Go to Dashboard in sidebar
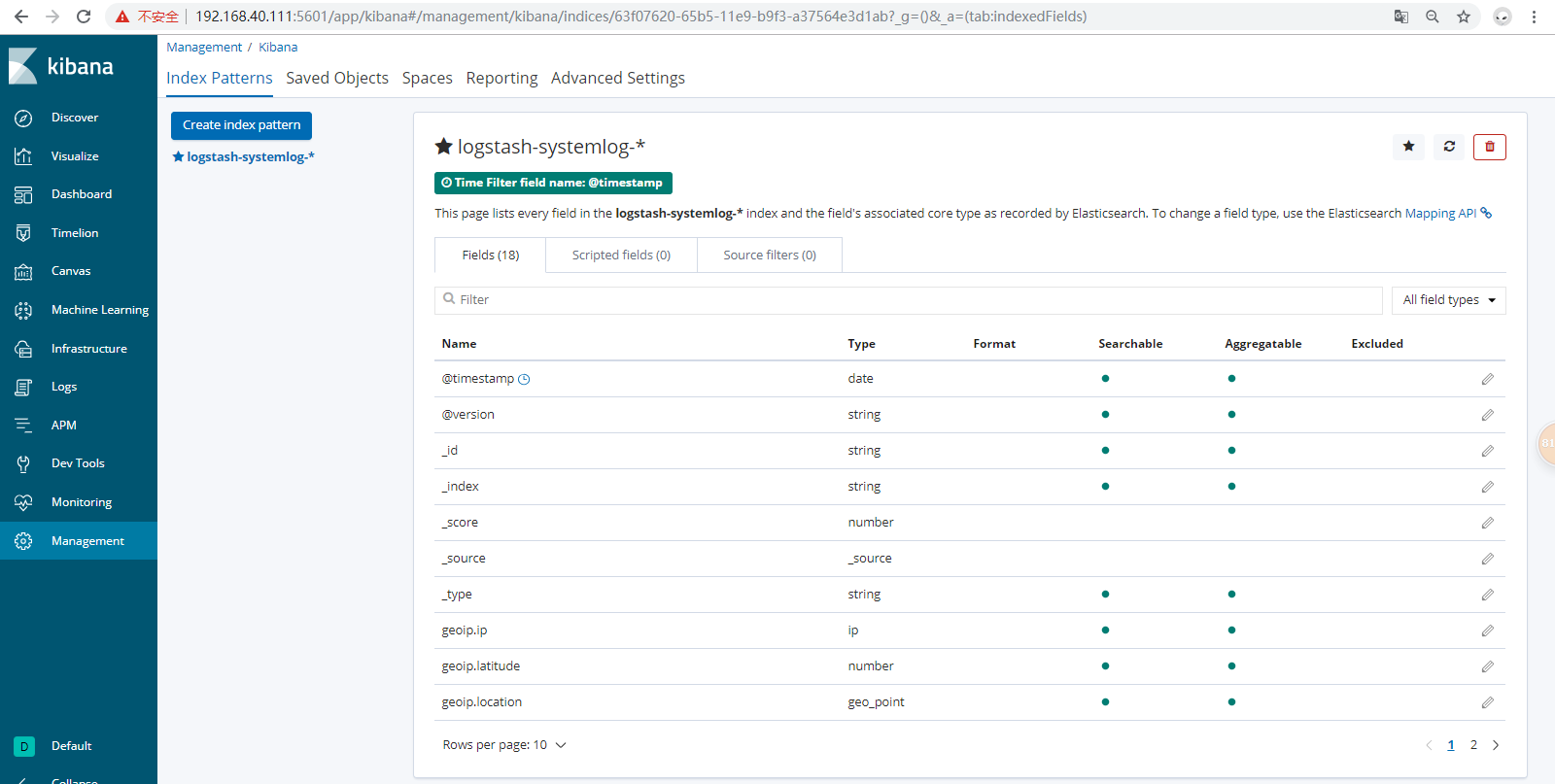The image size is (1555, 784). 82,194
